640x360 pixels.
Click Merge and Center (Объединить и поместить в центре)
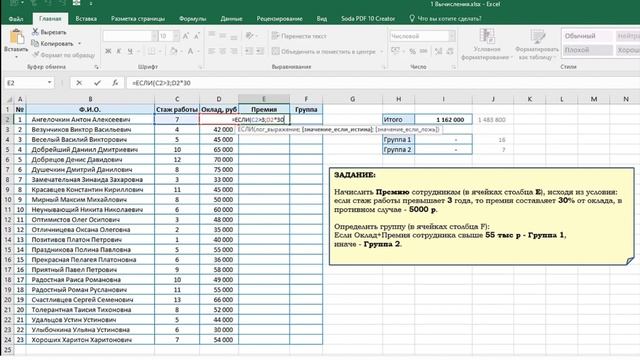tap(324, 51)
